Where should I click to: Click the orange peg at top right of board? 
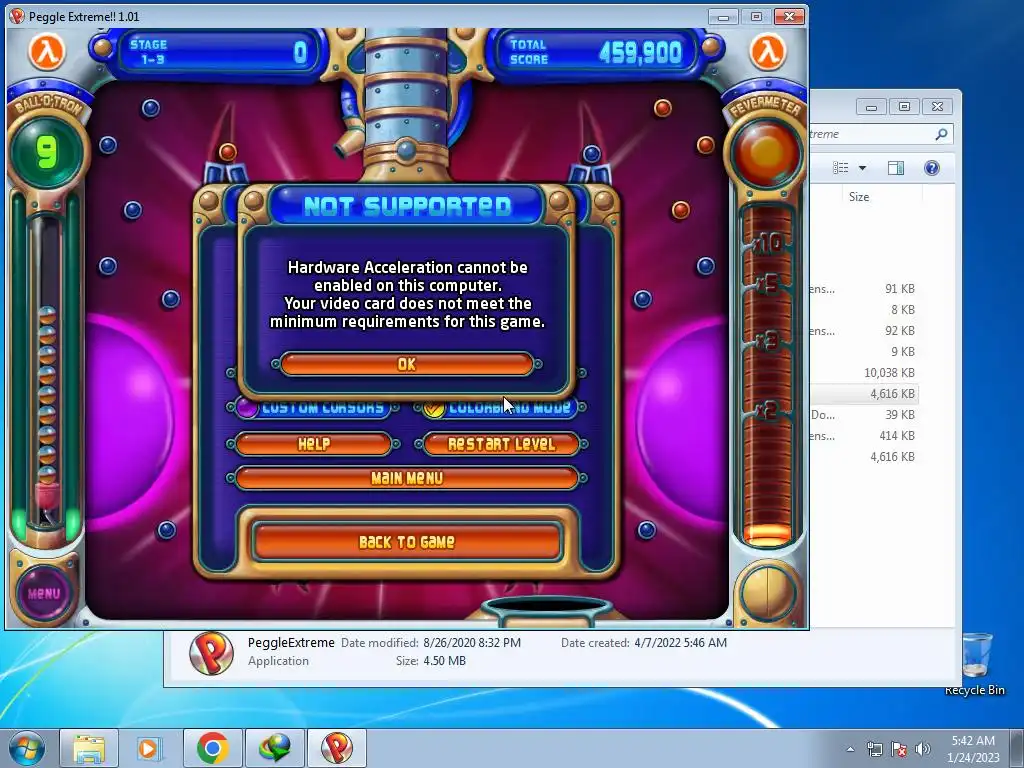[x=663, y=108]
